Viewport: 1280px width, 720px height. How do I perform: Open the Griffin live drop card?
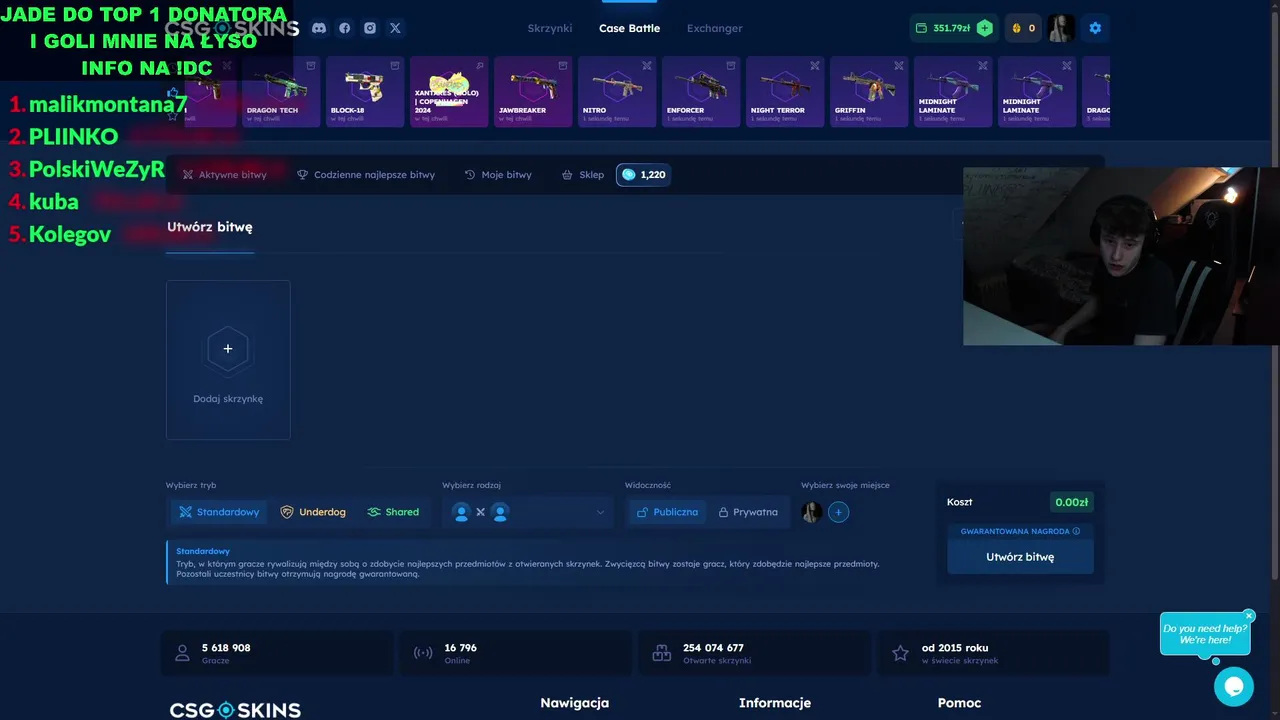[869, 92]
